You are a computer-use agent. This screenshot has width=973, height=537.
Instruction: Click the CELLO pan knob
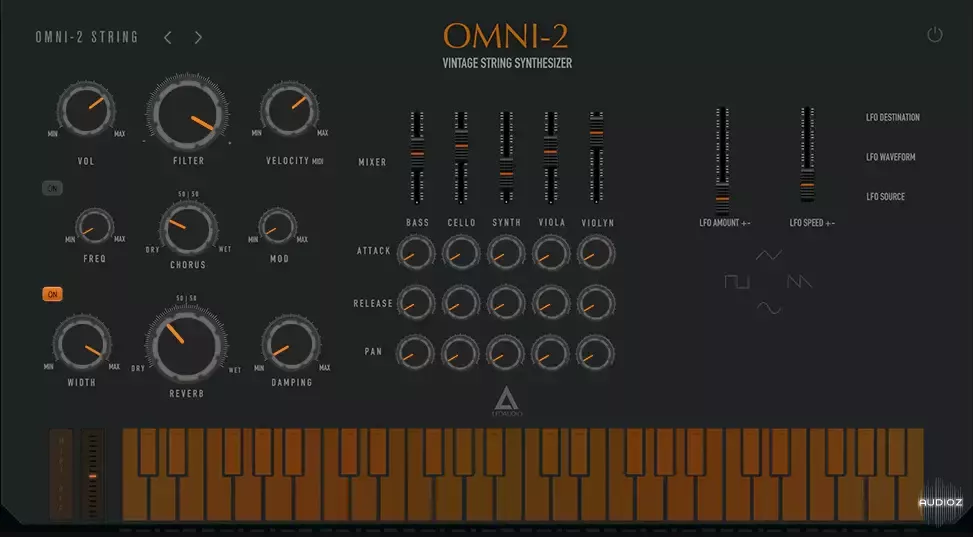click(460, 353)
